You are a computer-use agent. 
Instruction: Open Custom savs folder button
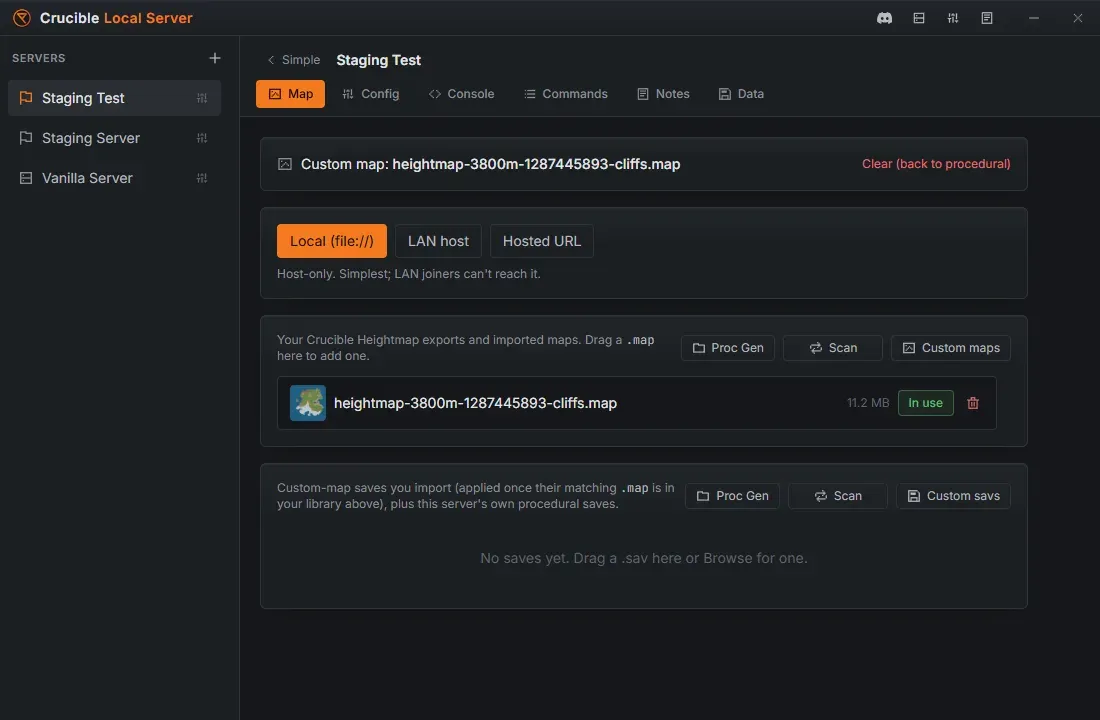click(x=953, y=496)
